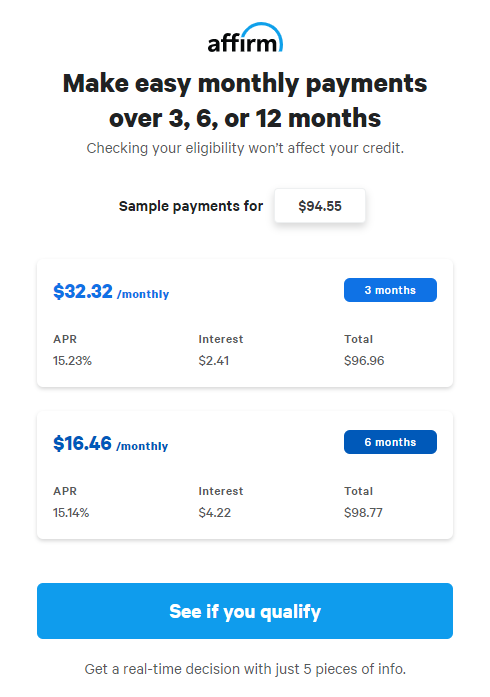Click the 15.23% APR value
The width and height of the screenshot is (490, 697).
[x=72, y=361]
